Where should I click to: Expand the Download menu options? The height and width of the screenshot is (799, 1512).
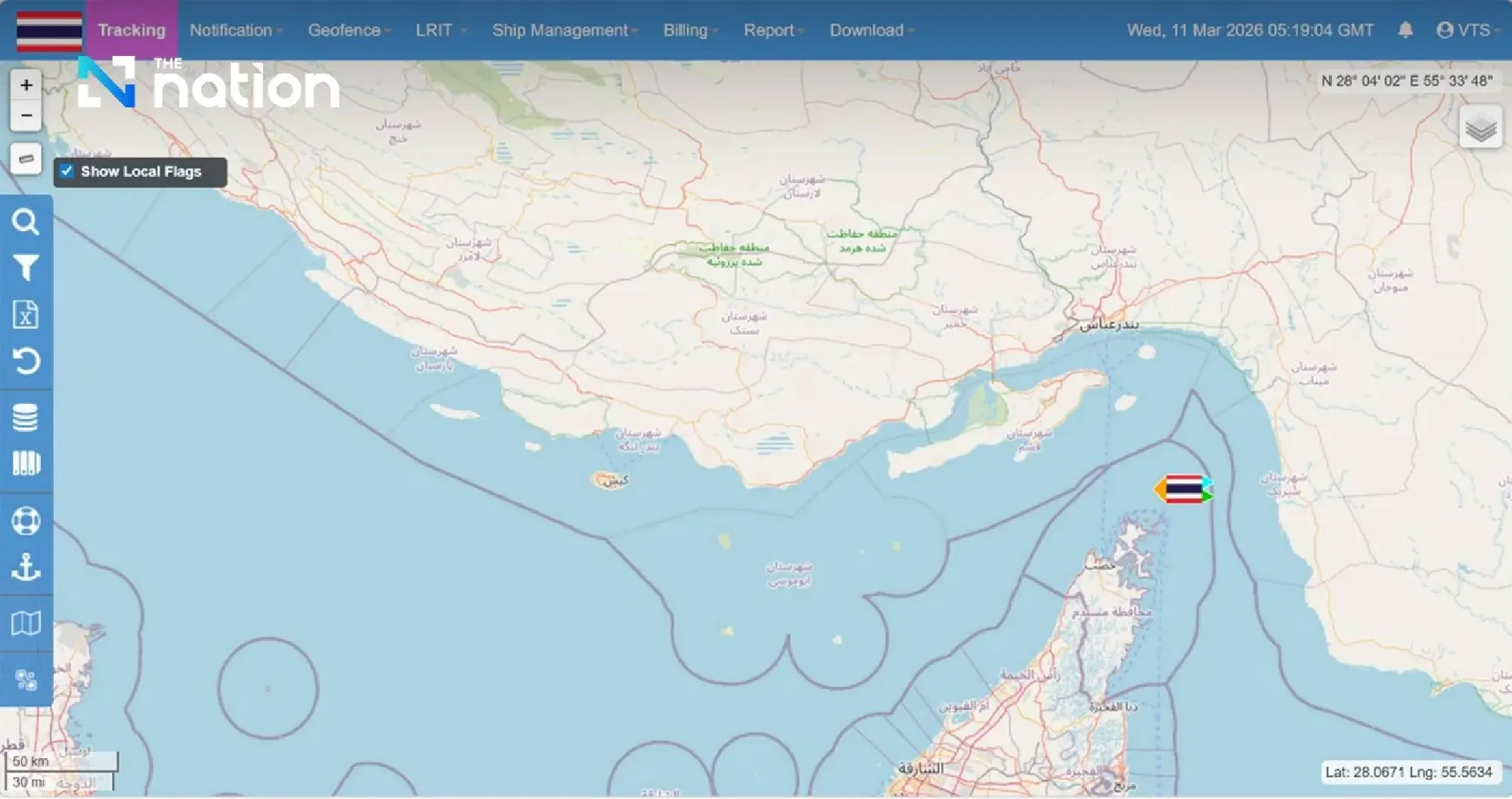pyautogui.click(x=866, y=30)
